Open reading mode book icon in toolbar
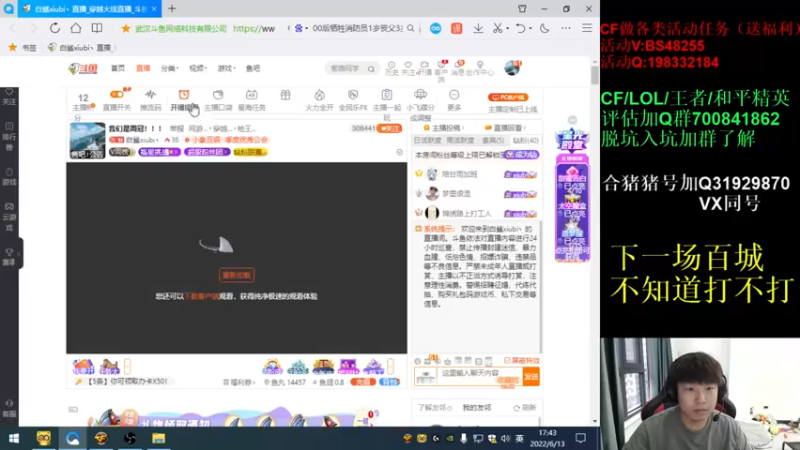Viewport: 800px width, 450px height. point(97,29)
